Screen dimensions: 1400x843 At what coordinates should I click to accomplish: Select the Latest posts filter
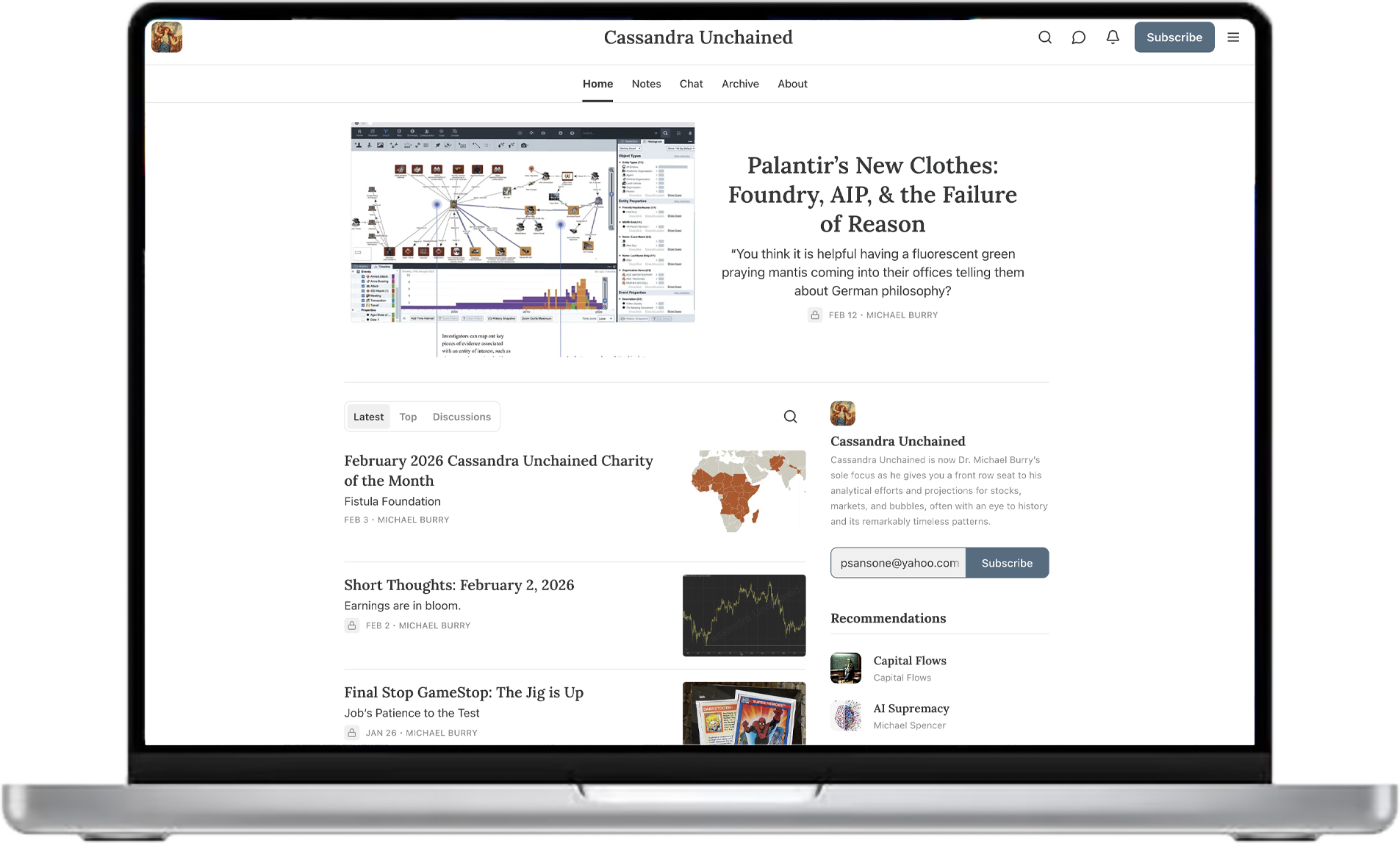368,417
